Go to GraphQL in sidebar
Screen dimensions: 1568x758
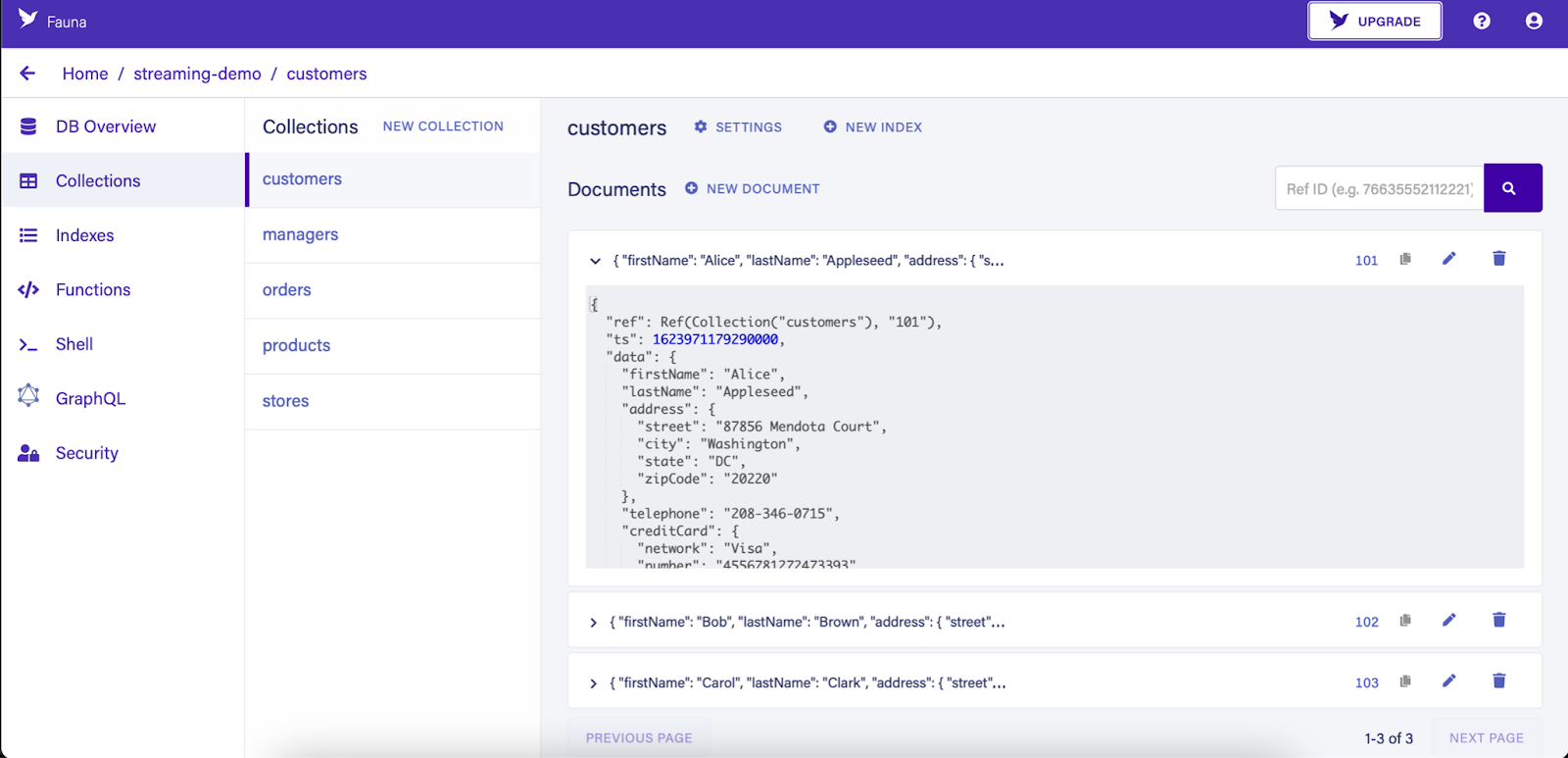click(x=90, y=398)
